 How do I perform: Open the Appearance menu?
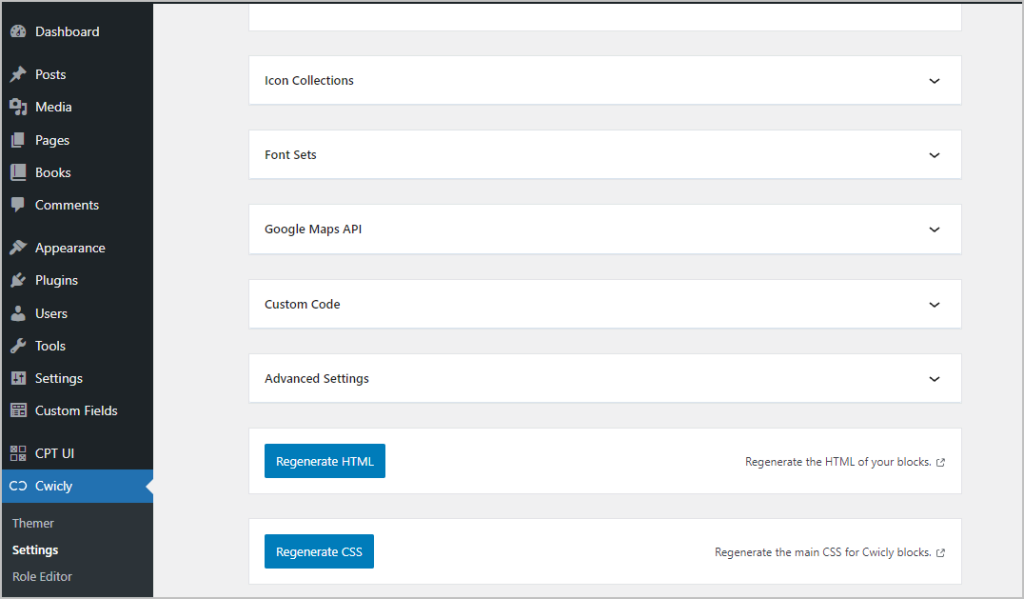pos(69,248)
